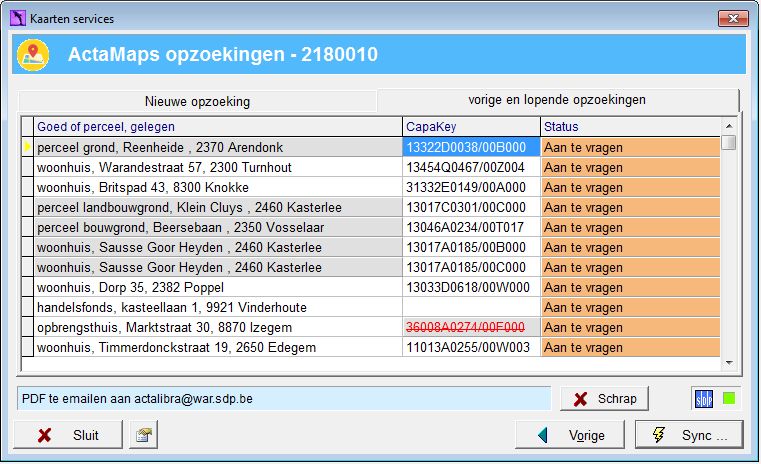Viewport: 761px width, 464px height.
Task: Click CapaKey cell 13454Q0467/00Z004
Action: 471,167
